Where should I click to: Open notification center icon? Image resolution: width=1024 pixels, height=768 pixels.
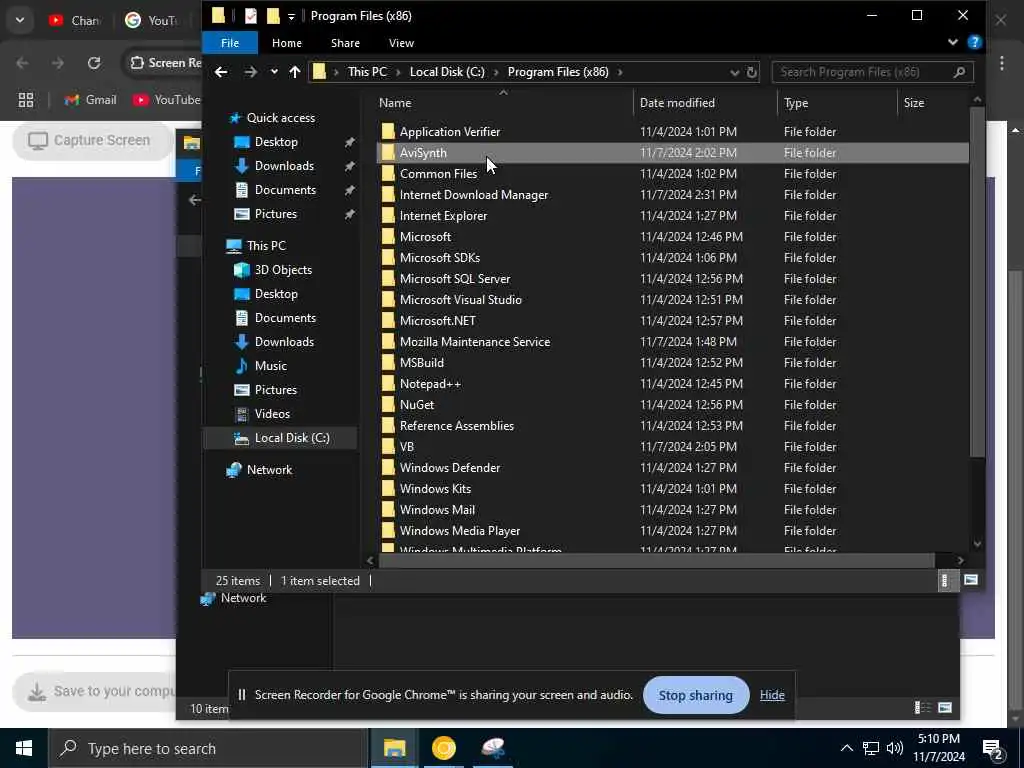point(993,749)
